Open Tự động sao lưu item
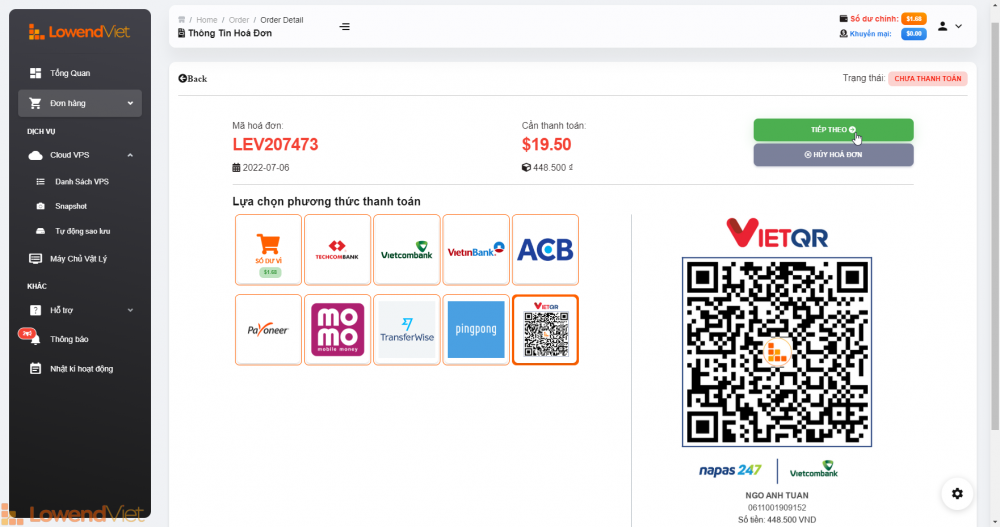 82,231
